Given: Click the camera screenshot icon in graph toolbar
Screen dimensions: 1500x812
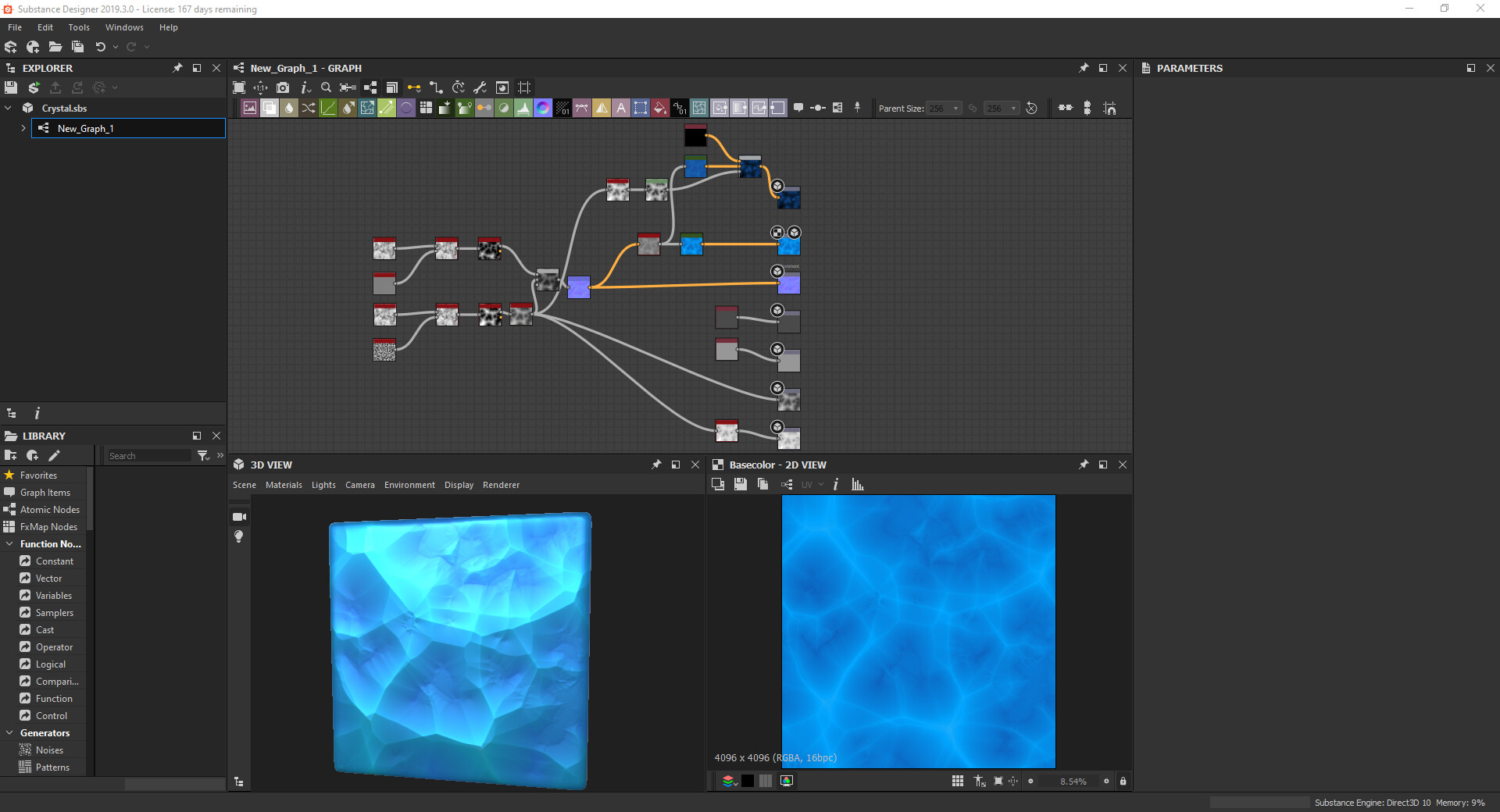Looking at the screenshot, I should coord(283,88).
